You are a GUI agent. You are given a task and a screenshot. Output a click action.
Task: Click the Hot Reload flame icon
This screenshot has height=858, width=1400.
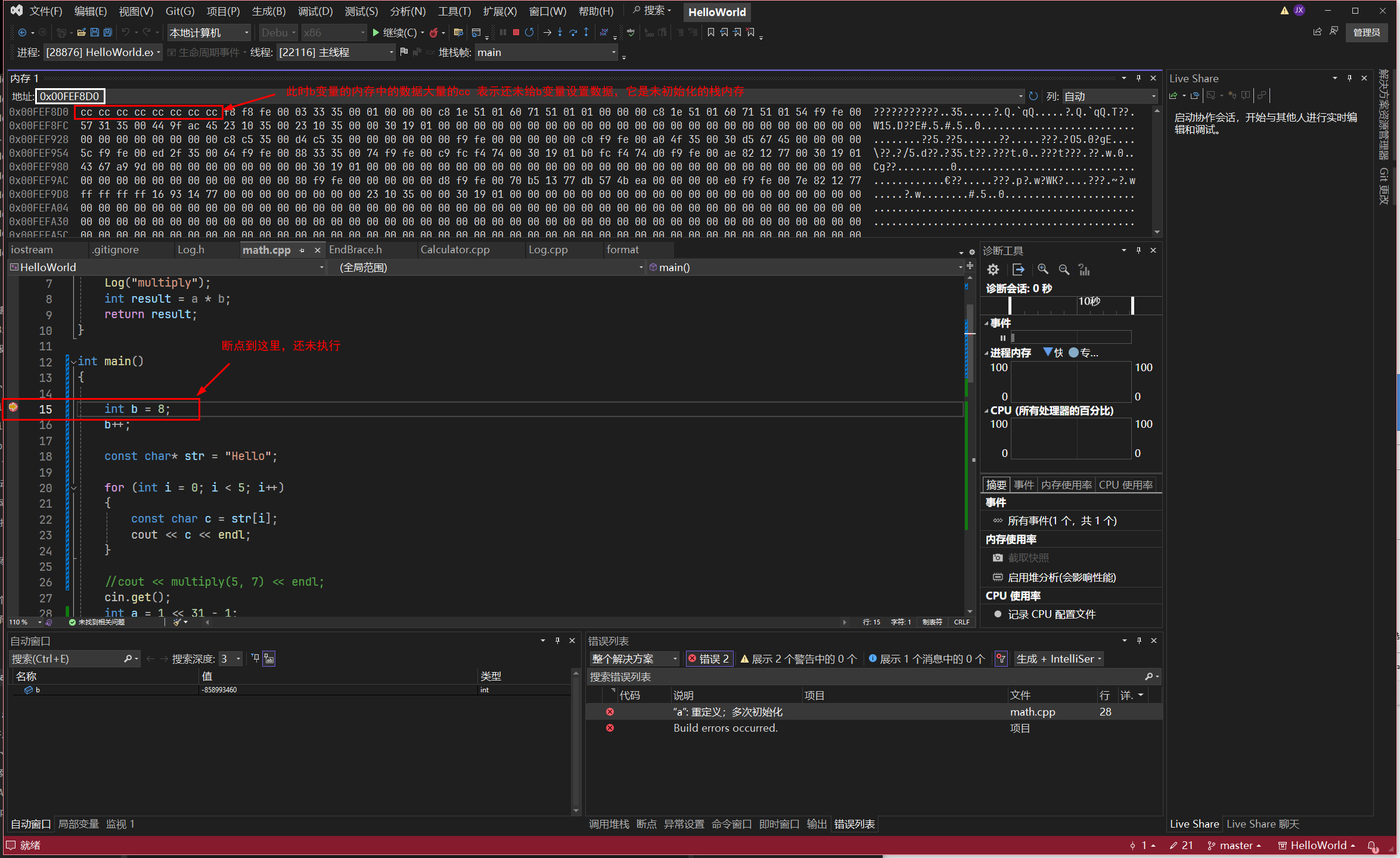point(434,33)
